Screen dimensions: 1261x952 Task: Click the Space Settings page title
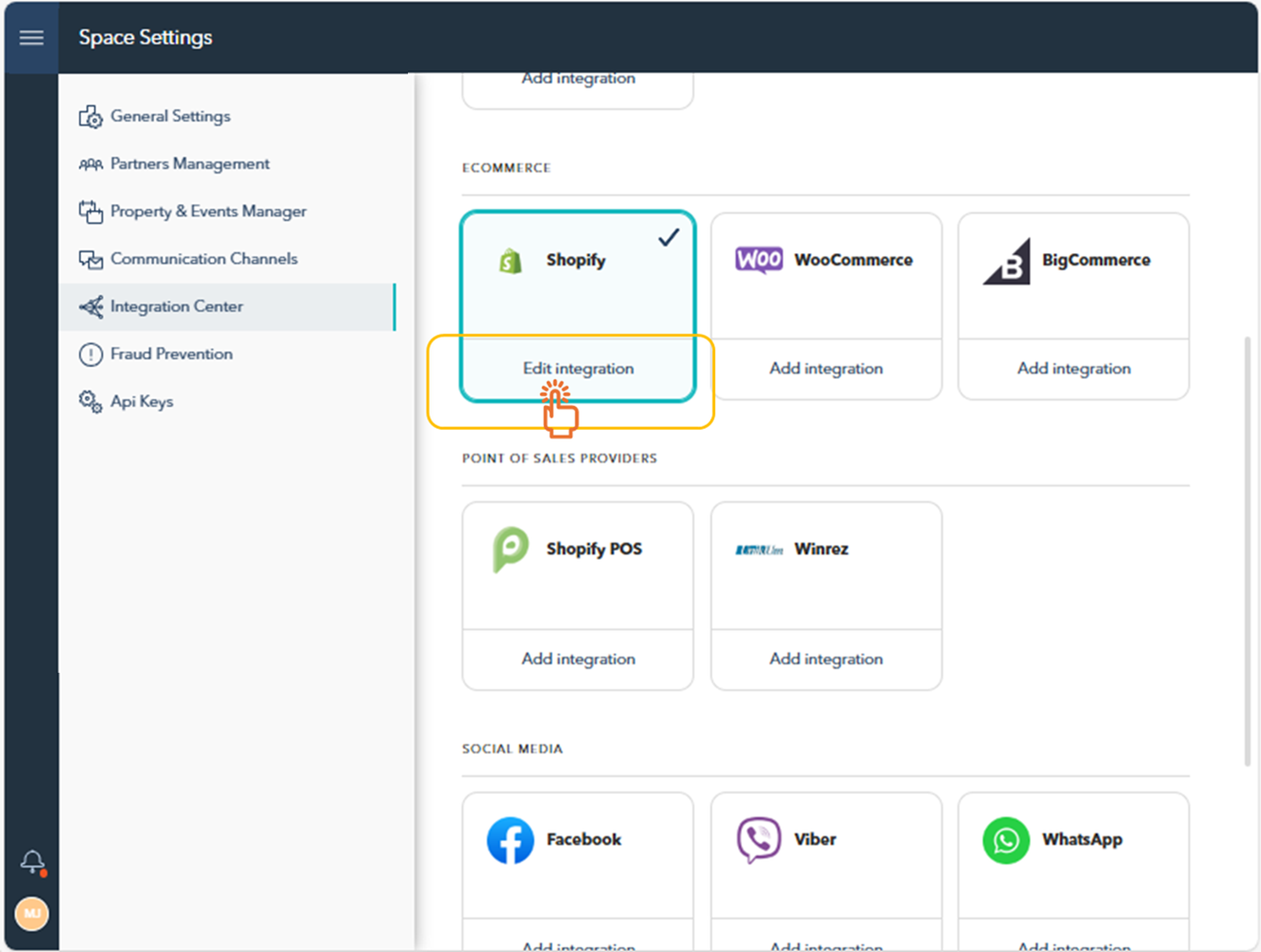[x=146, y=38]
